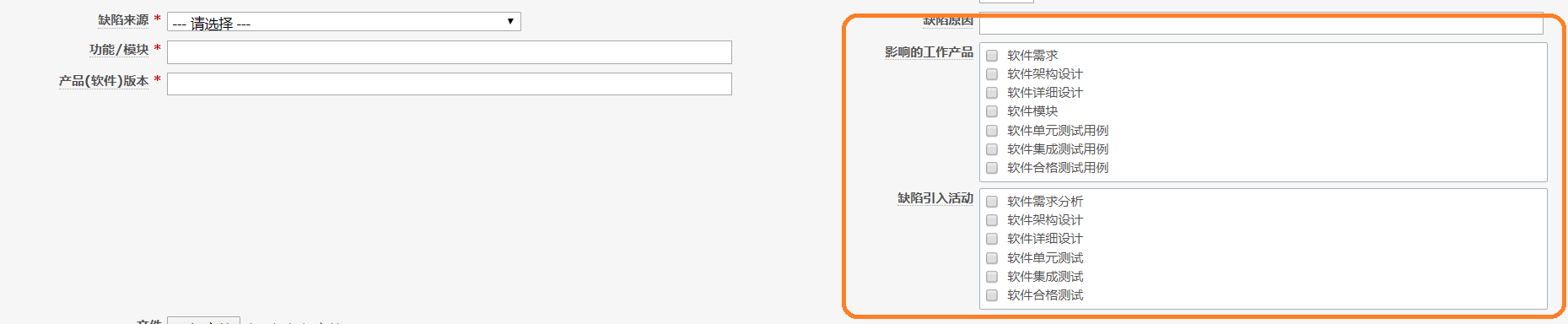Select the 软件合格测试 checkbox
The image size is (1568, 324).
tap(992, 295)
